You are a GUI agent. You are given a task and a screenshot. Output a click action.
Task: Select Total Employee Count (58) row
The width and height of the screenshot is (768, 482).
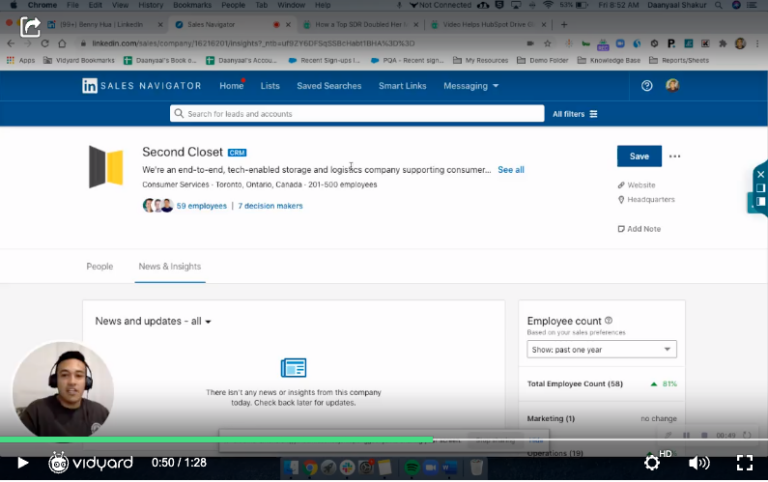click(x=601, y=384)
